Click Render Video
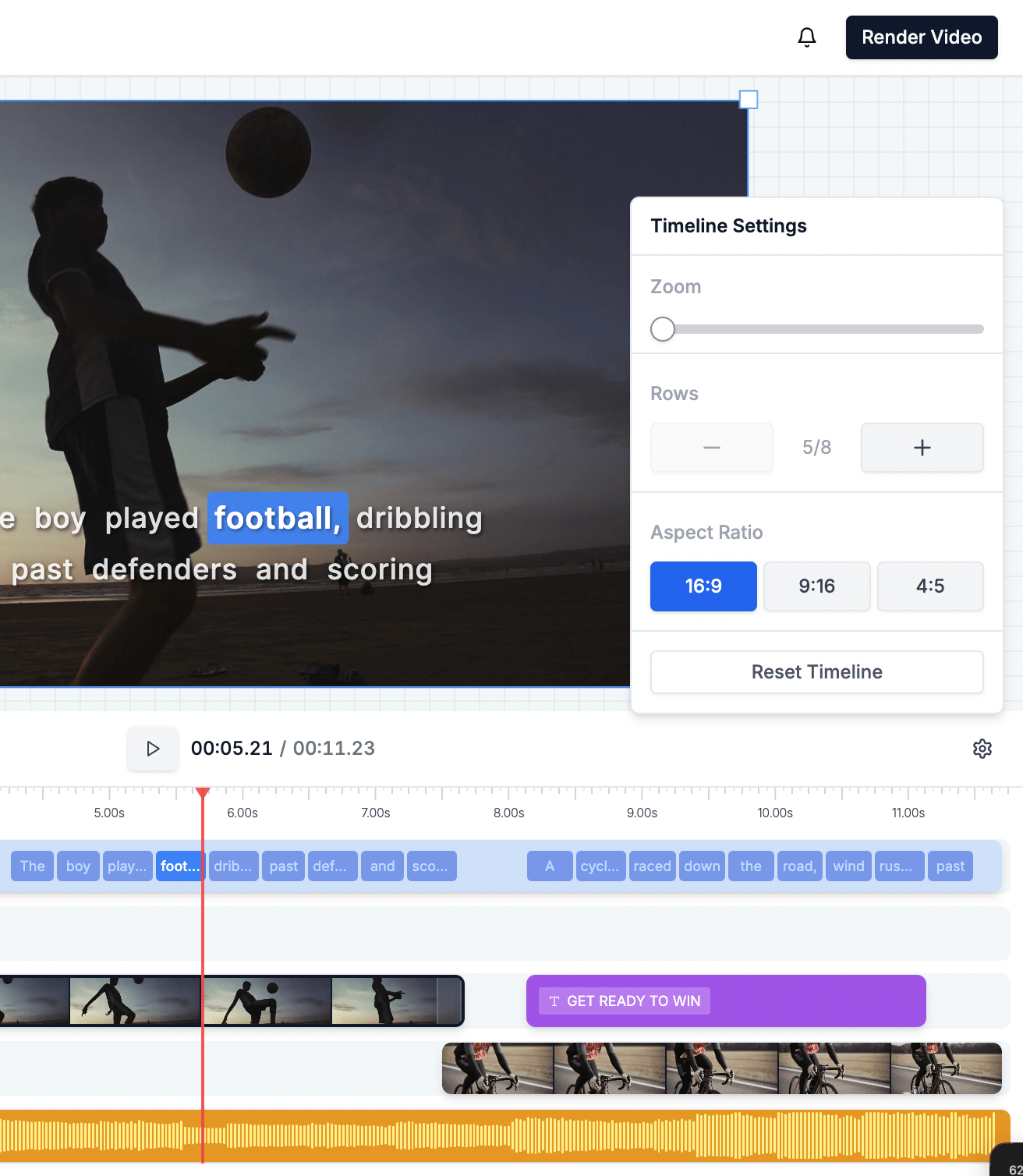Screen dimensions: 1023x1176 [x=921, y=37]
